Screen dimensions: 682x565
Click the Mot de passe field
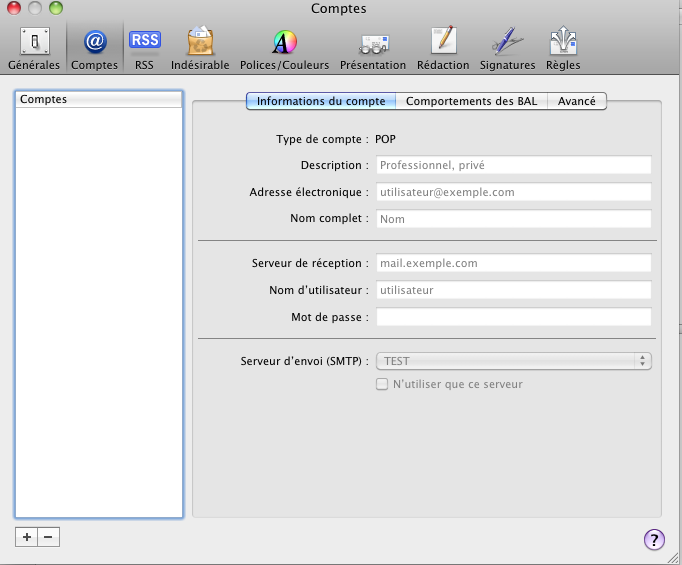pyautogui.click(x=513, y=317)
